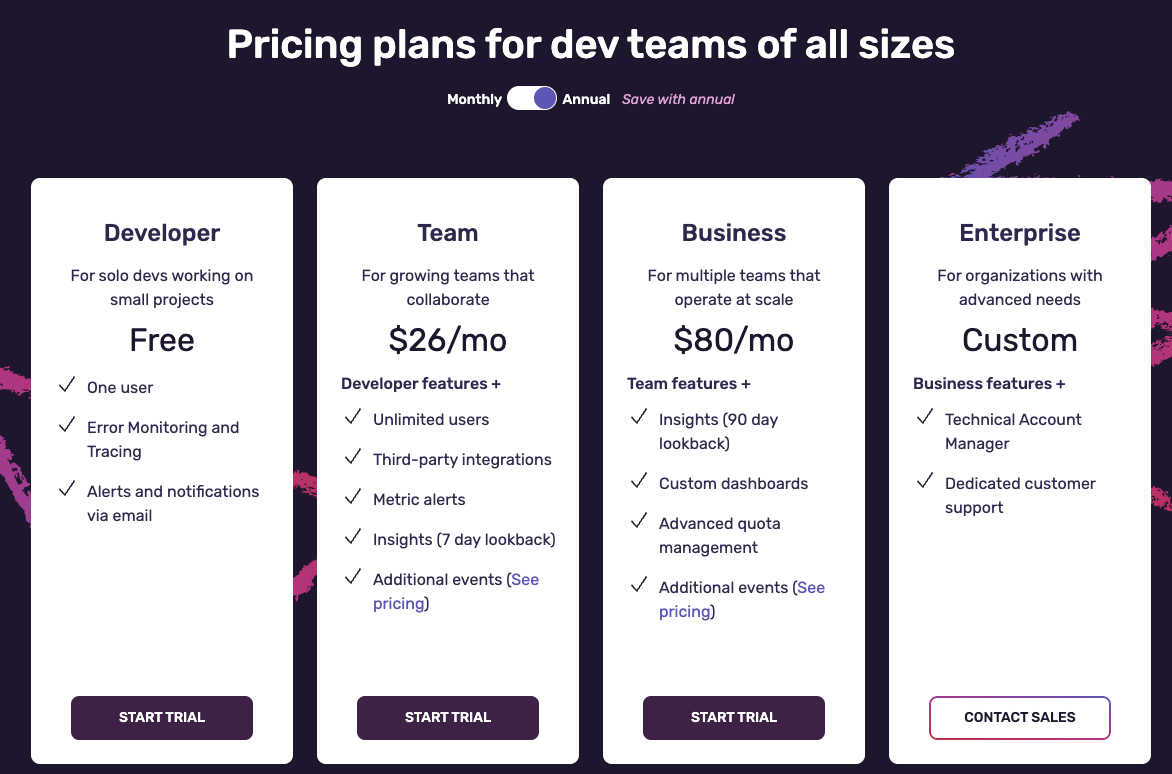
Task: Click the $80/mo Business price
Action: tap(734, 340)
